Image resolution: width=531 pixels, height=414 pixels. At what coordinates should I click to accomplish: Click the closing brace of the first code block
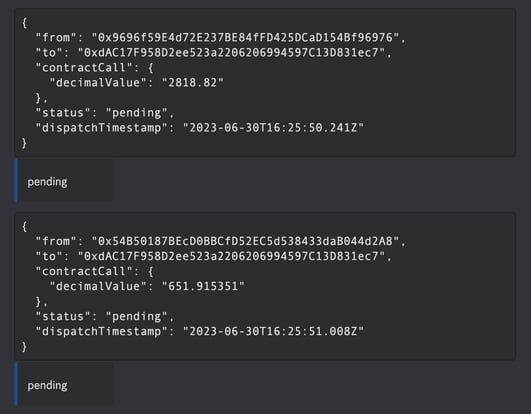pos(24,143)
